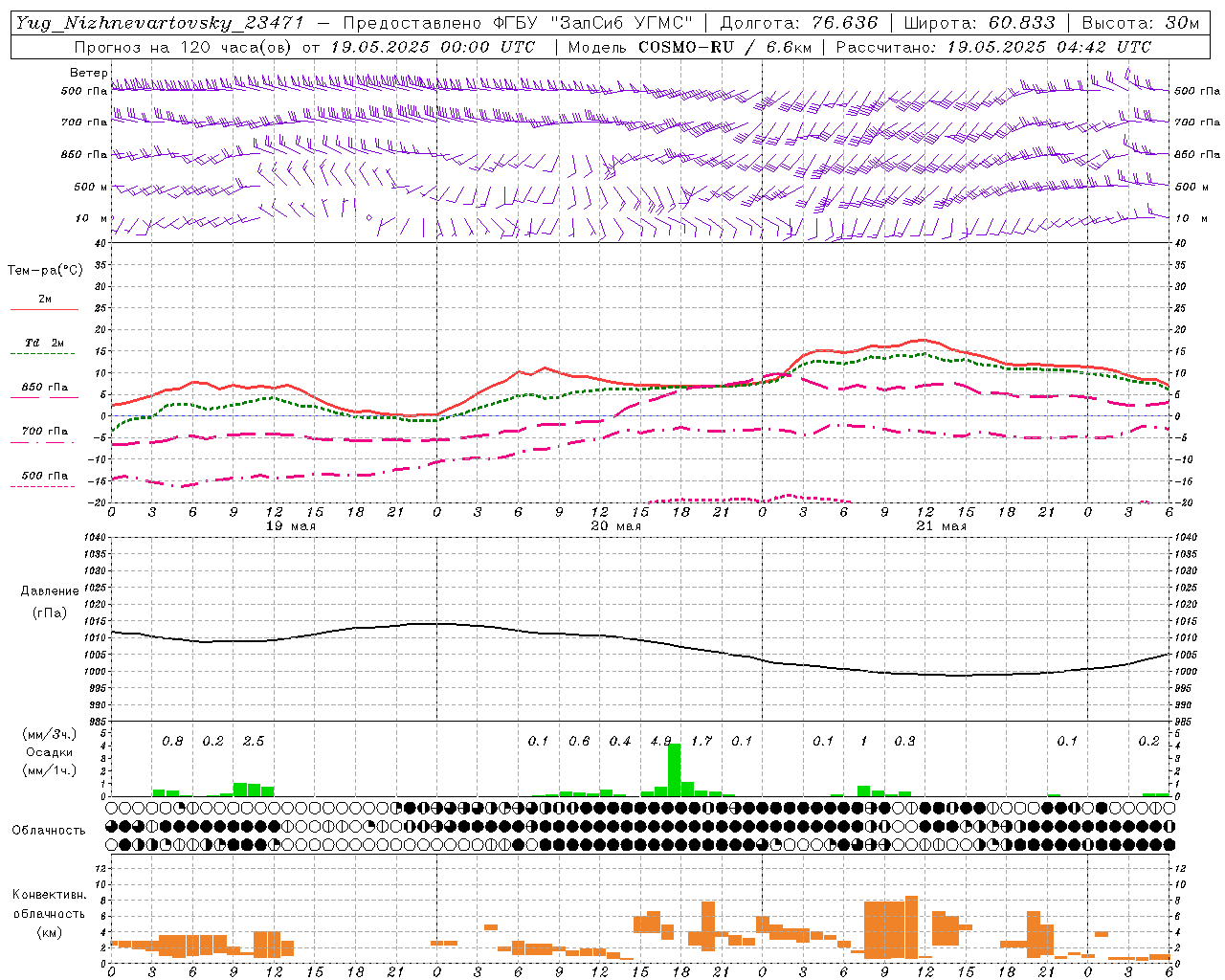Click the 'Облачность' cloud cover label

(49, 830)
